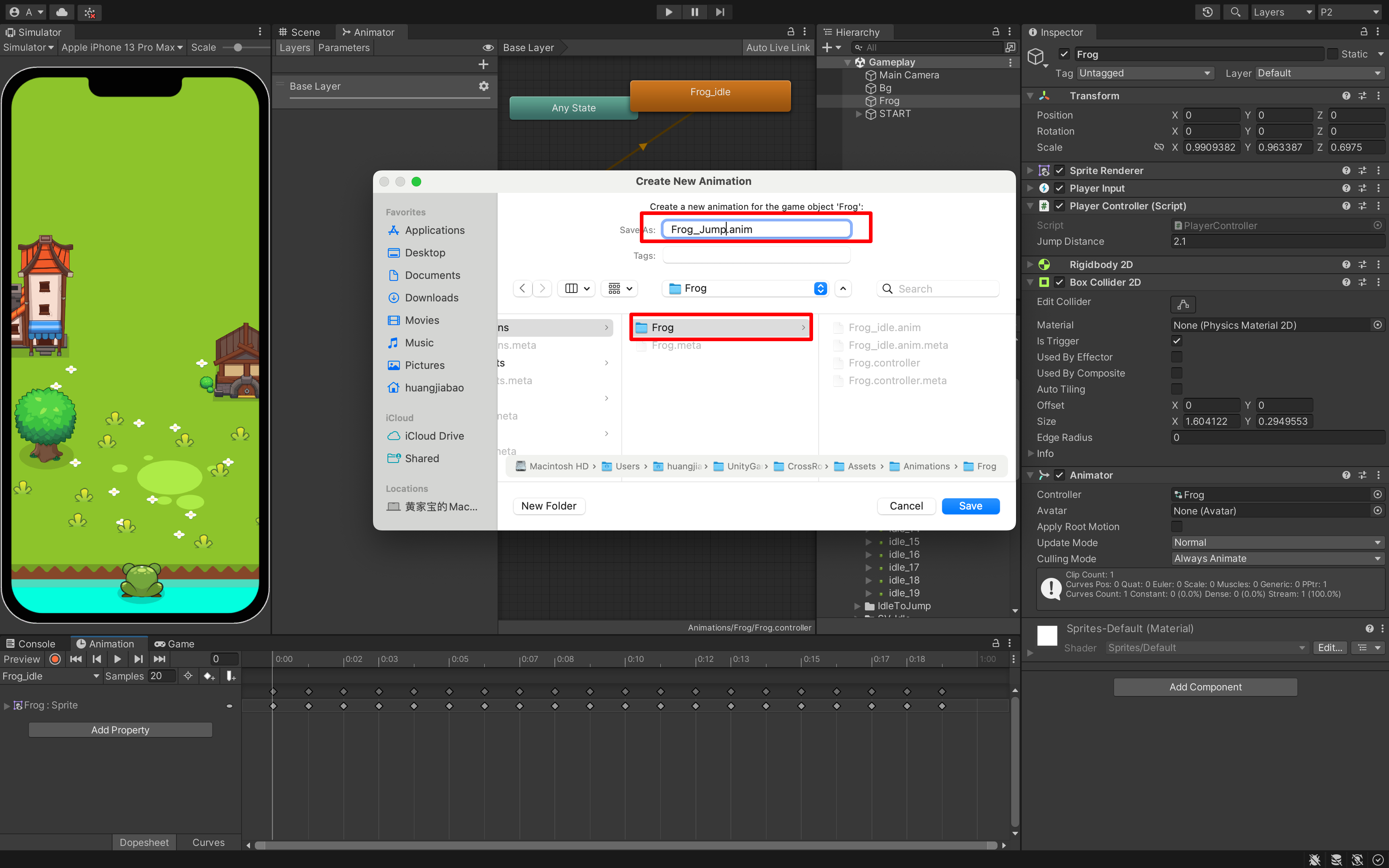
Task: Open the Frog folder location popup
Action: tap(745, 288)
